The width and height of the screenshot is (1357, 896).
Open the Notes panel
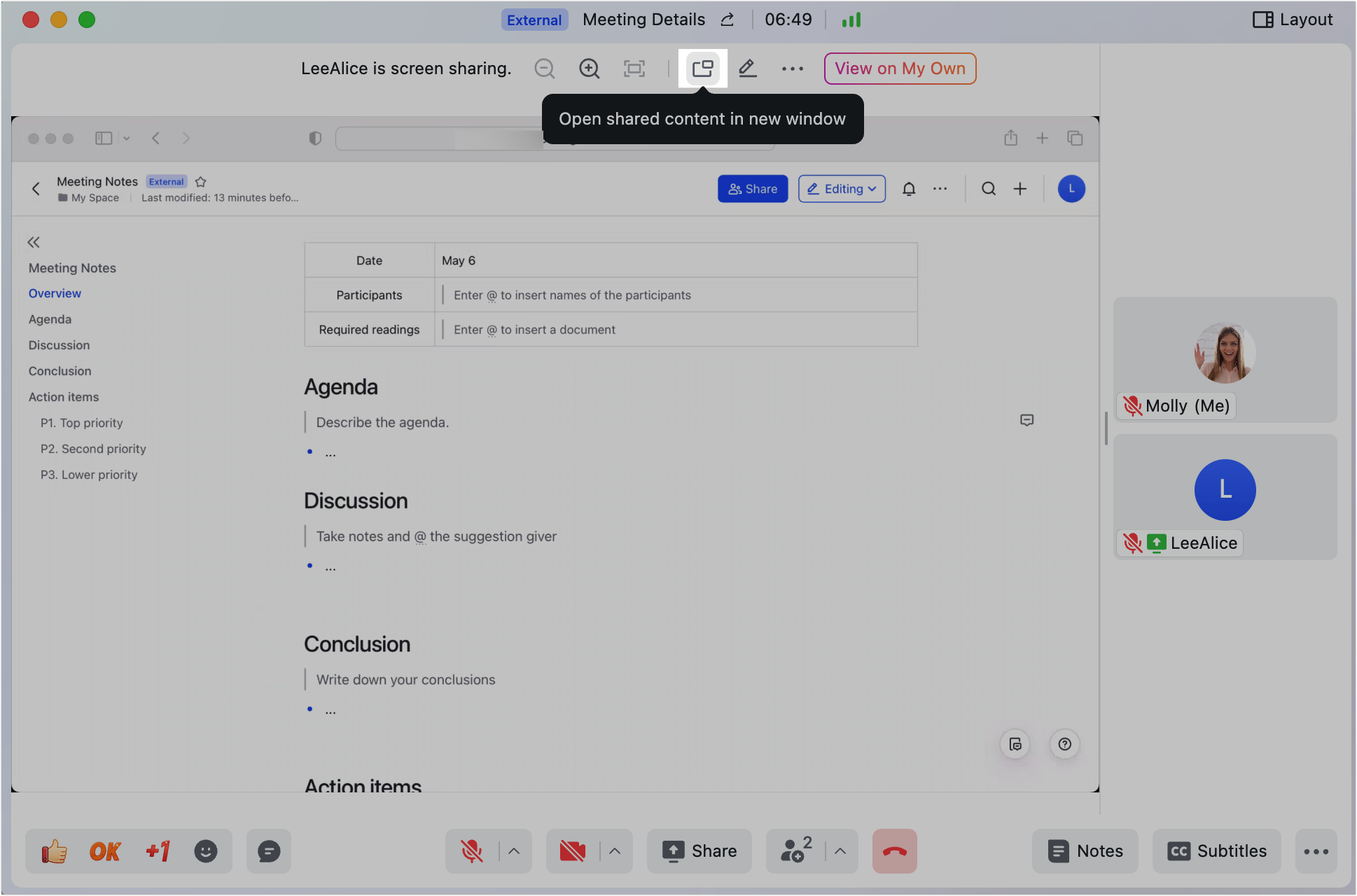(1085, 851)
